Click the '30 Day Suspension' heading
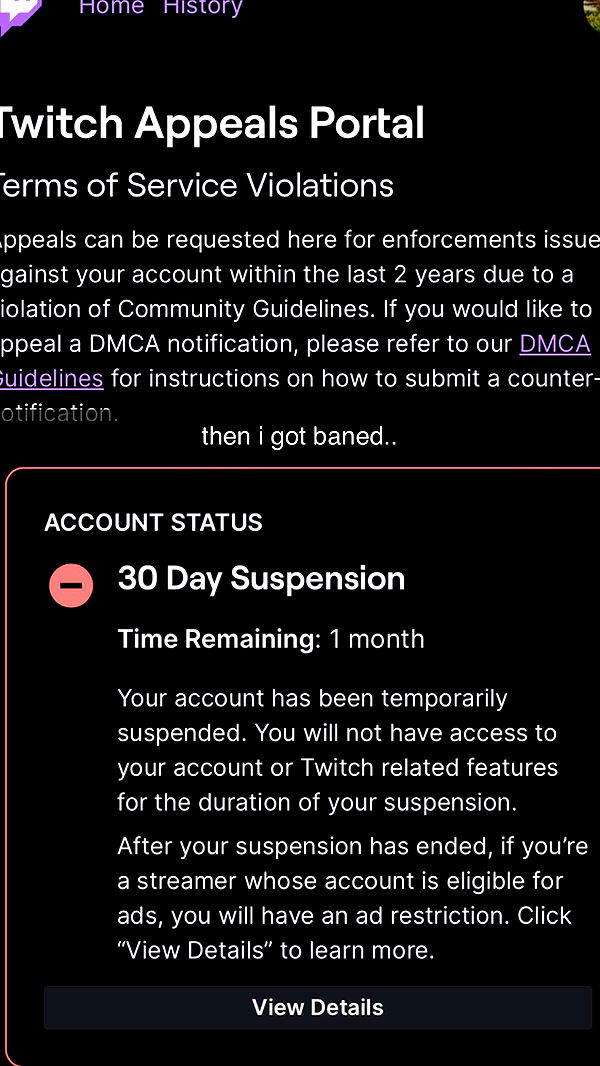 pyautogui.click(x=261, y=578)
